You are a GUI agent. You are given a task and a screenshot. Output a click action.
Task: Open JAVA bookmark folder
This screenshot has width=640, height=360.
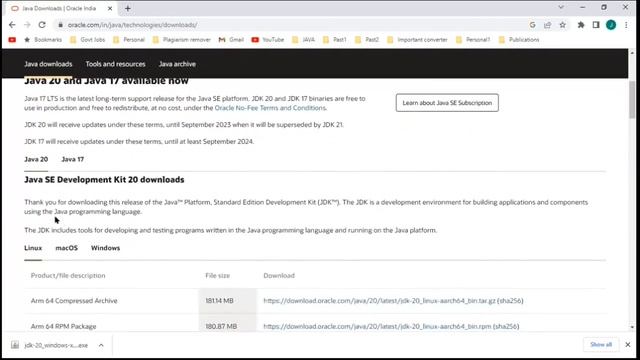(x=304, y=40)
